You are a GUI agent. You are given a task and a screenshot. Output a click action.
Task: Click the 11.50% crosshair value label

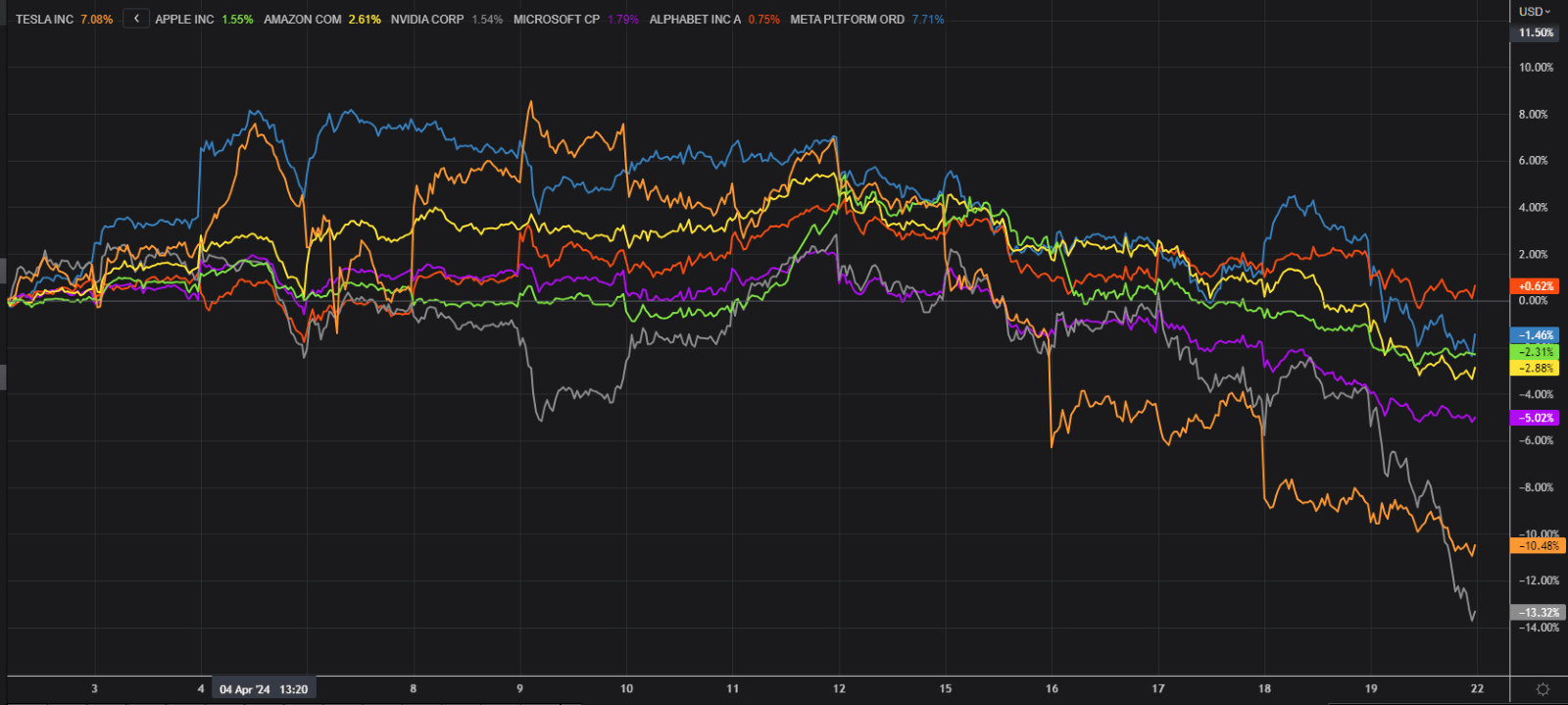1536,33
